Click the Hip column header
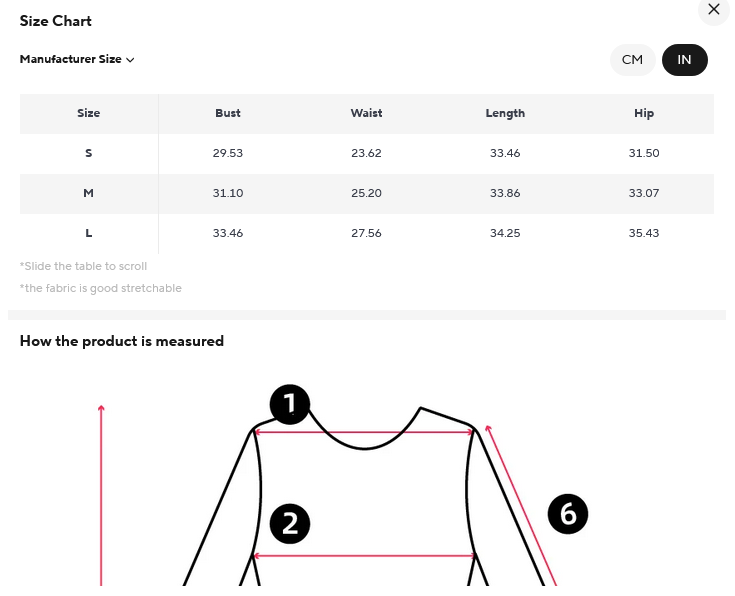The width and height of the screenshot is (735, 596). tap(644, 113)
